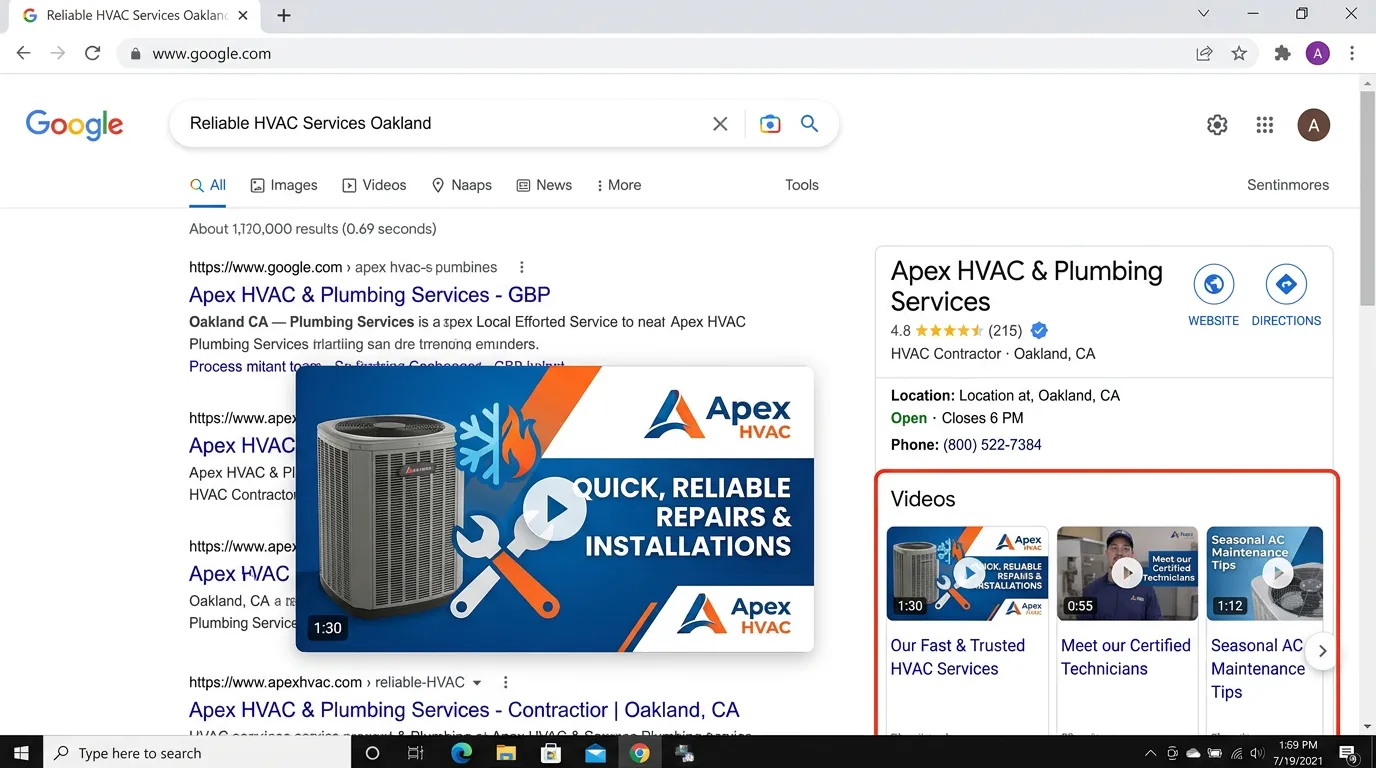1376x768 pixels.
Task: Open Seasonal AC Maintenance Tips video title
Action: (x=1257, y=669)
